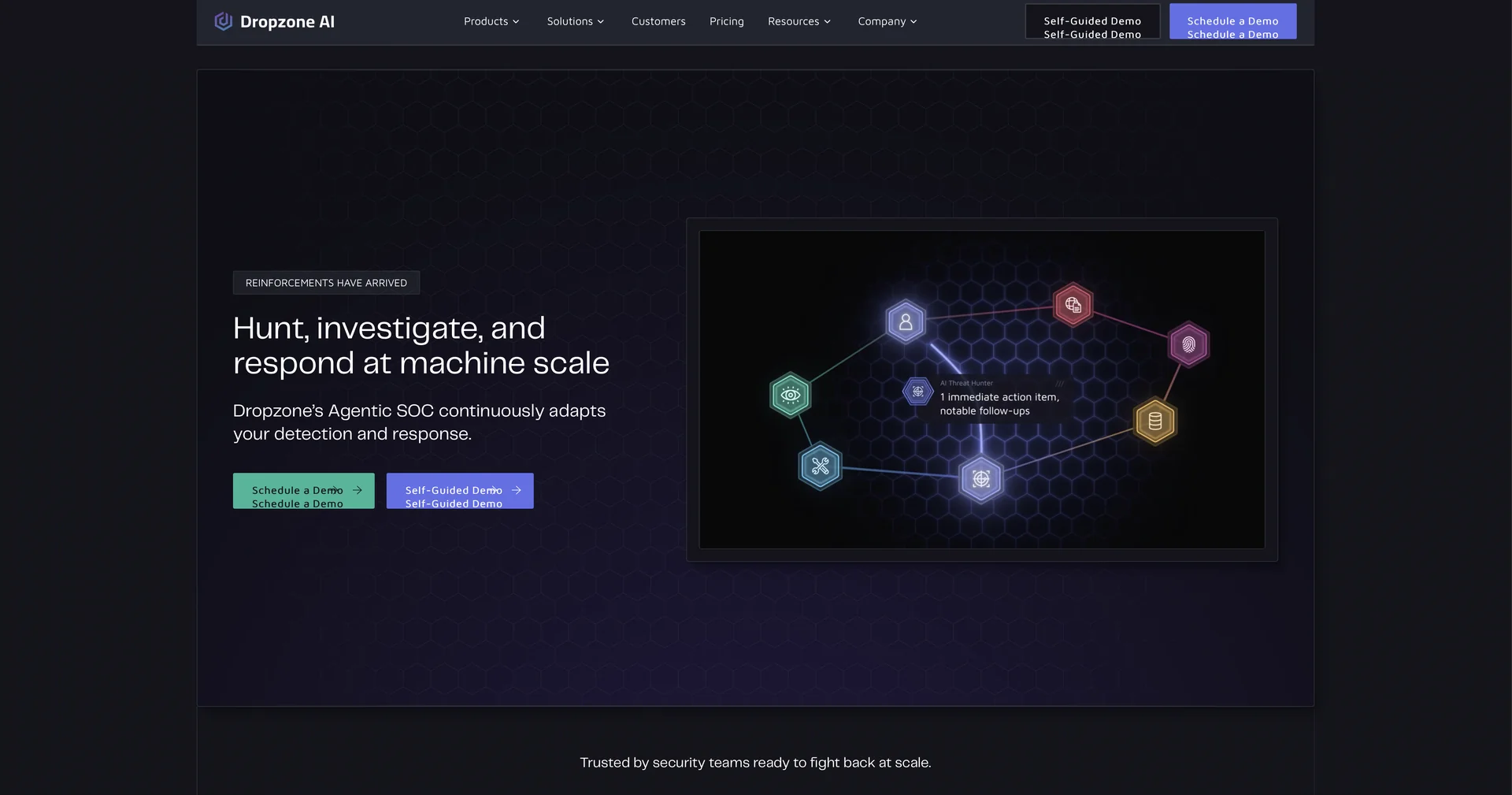Click the bottom target crosshair hexagon node
Screen dimensions: 1512x795
pyautogui.click(x=981, y=478)
